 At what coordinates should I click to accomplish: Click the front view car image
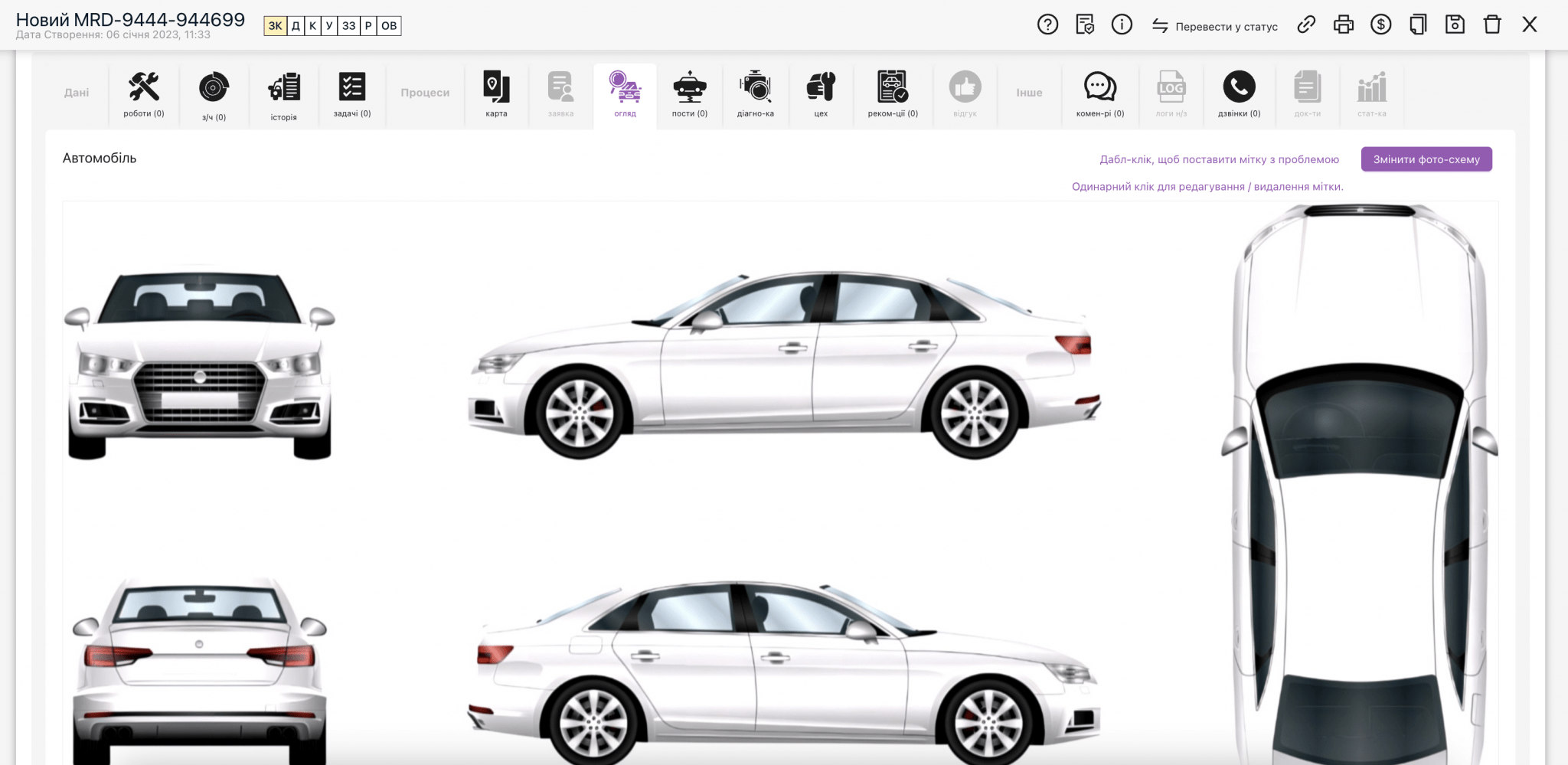[x=199, y=364]
